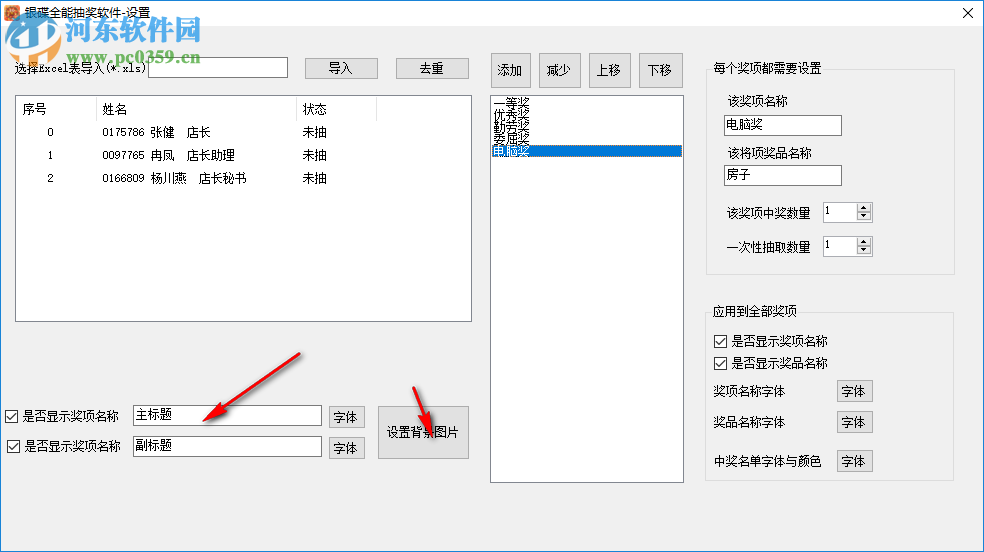Screen dimensions: 984x552
Task: Click 未抽 status in 张健's row
Action: click(x=314, y=132)
